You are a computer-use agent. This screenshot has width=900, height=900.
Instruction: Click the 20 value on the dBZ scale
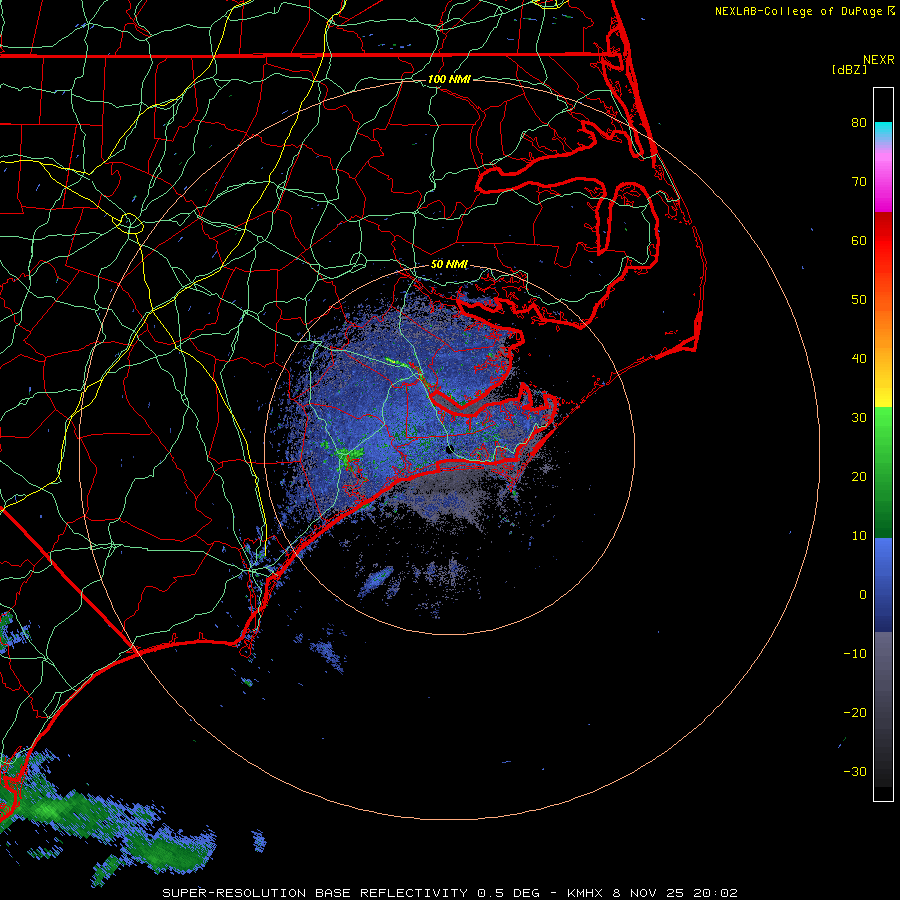click(859, 476)
